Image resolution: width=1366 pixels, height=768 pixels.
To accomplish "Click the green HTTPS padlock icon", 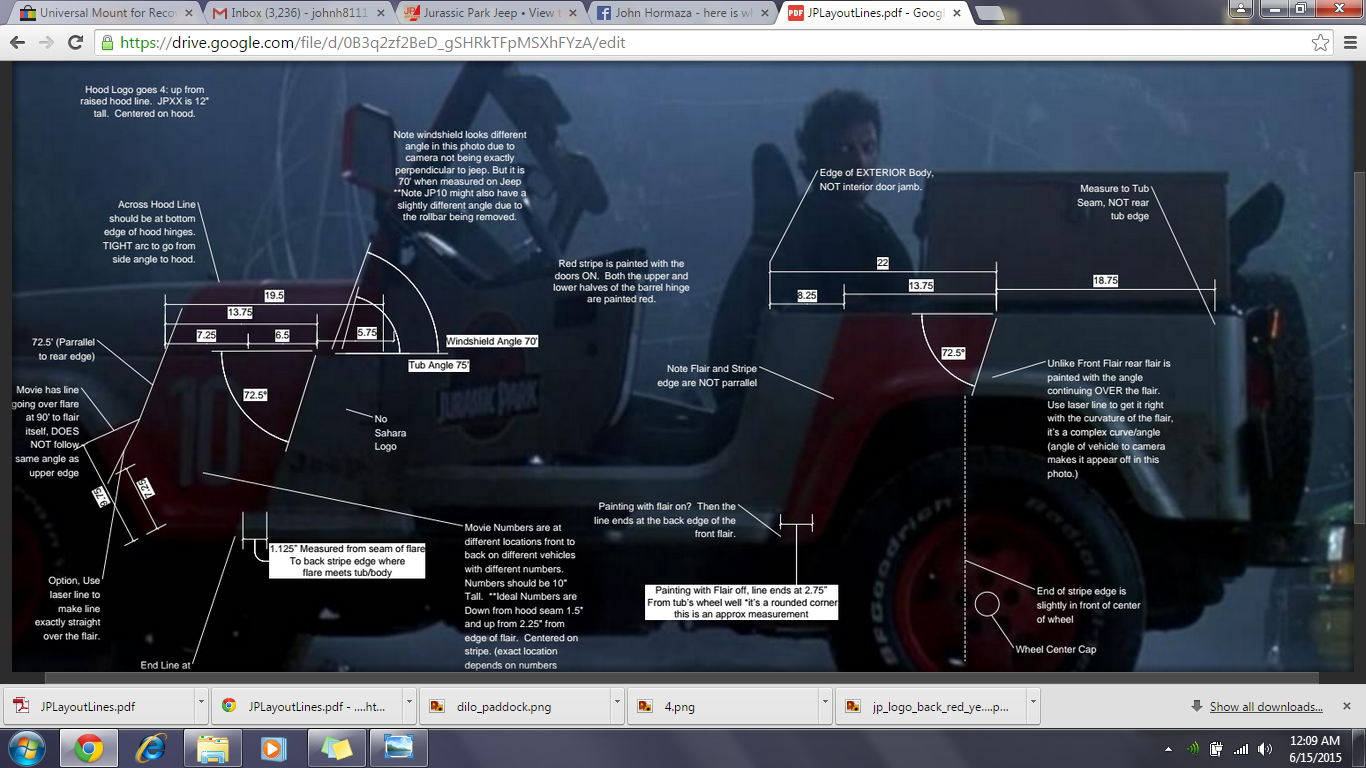I will tap(108, 43).
